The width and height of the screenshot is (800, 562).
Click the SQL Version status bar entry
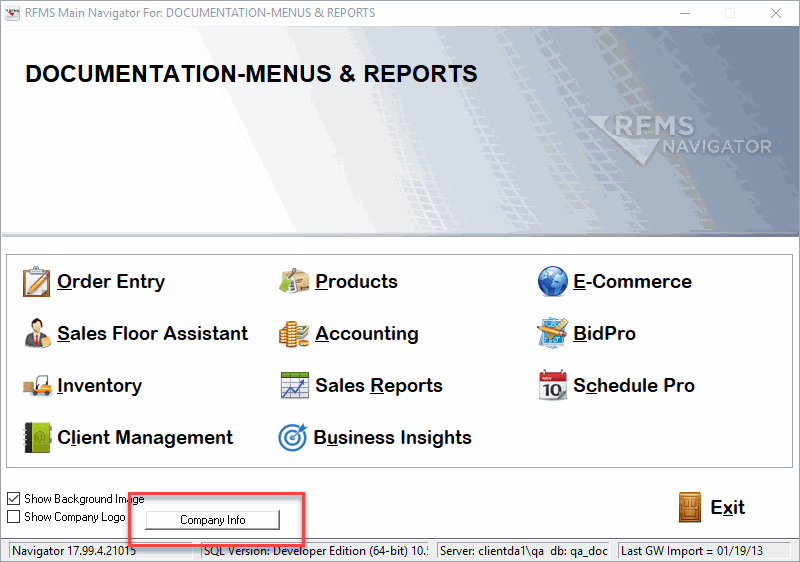click(315, 551)
